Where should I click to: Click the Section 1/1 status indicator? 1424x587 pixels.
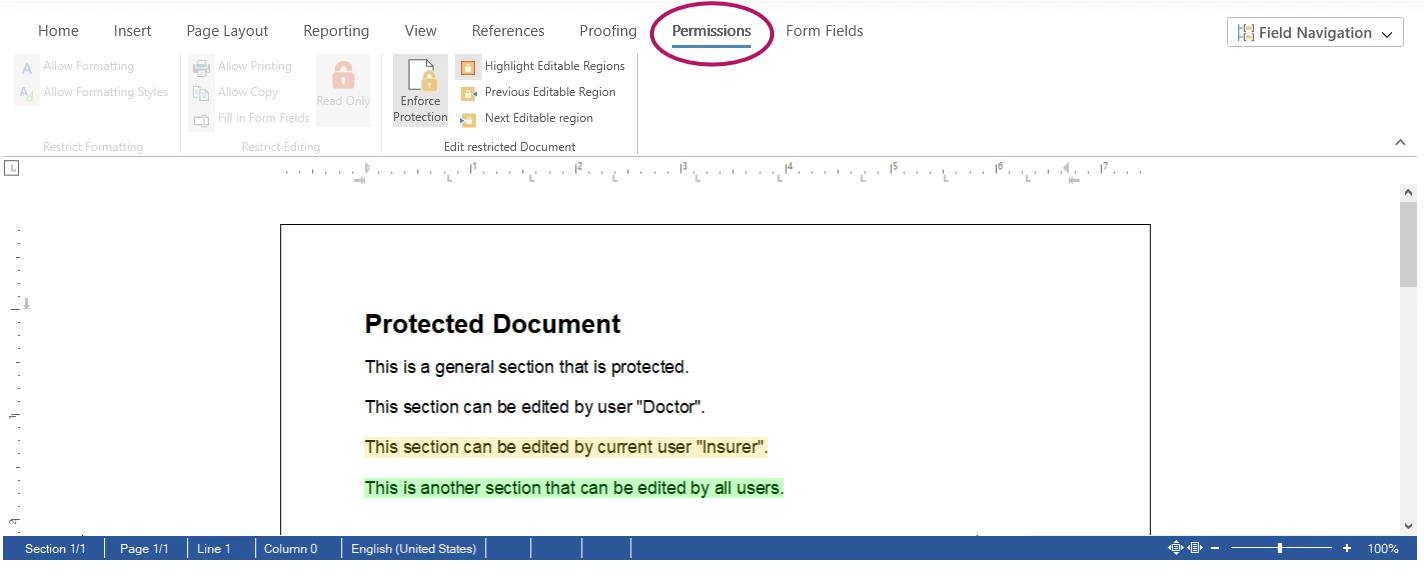[55, 548]
